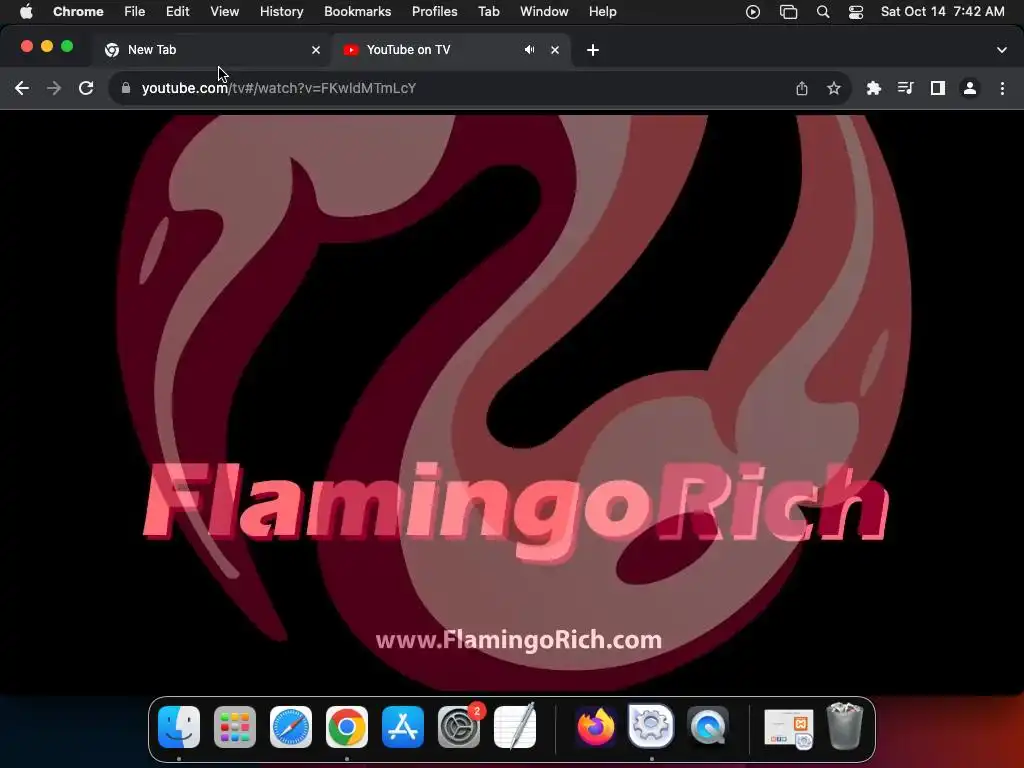Launch Firefox from the Dock
The image size is (1024, 768).
click(x=596, y=727)
